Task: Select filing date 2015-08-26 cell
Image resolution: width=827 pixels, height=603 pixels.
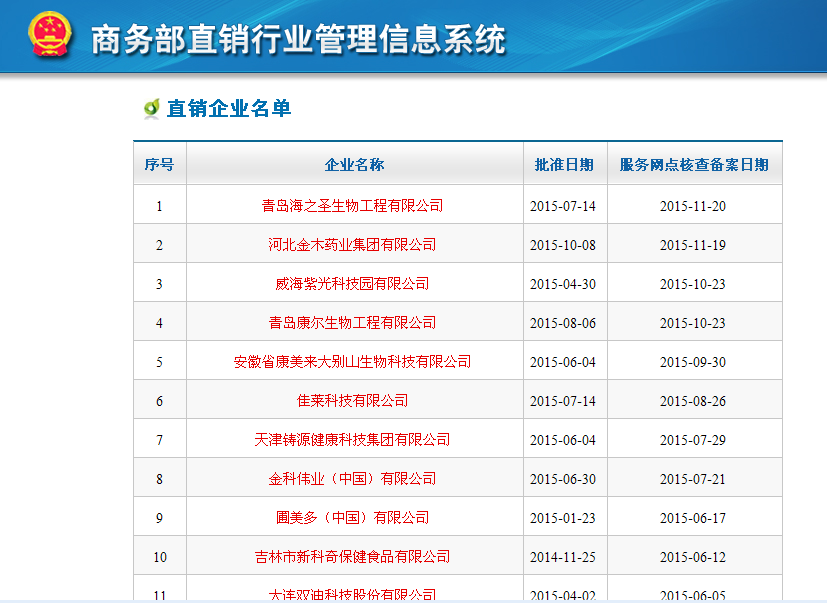Action: click(x=695, y=399)
